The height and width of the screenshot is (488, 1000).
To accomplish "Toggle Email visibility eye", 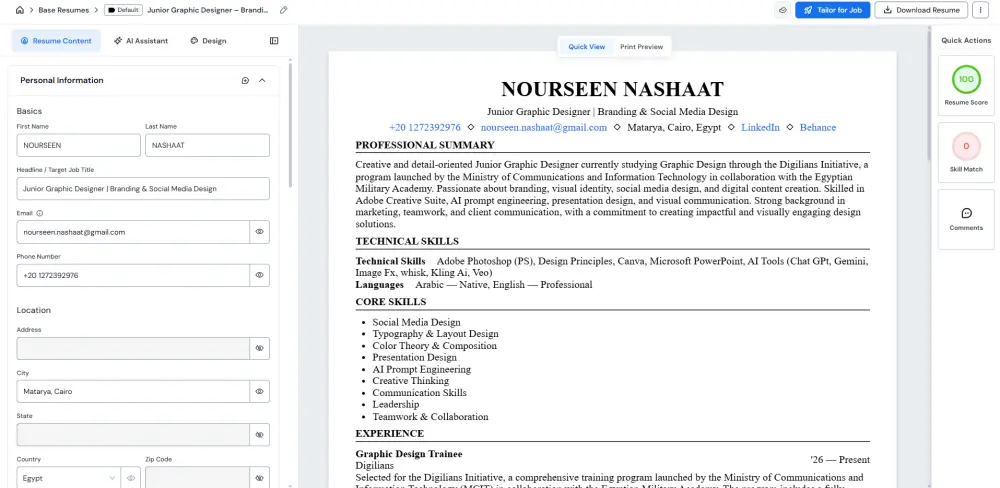I will 260,232.
